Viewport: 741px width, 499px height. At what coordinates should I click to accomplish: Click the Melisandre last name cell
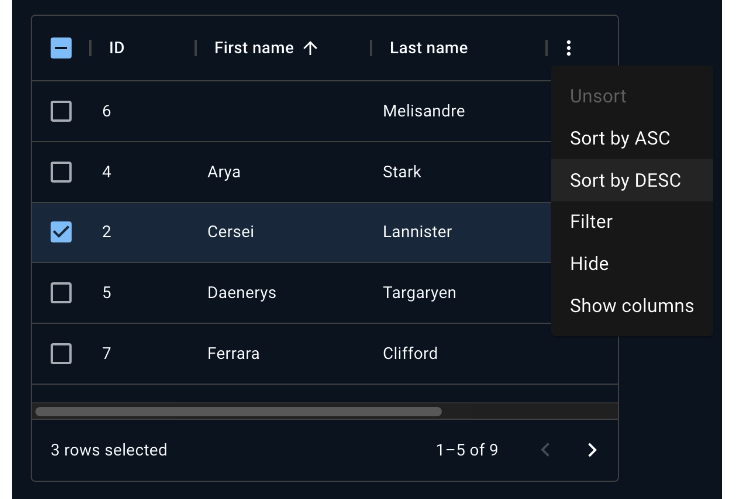pos(424,111)
